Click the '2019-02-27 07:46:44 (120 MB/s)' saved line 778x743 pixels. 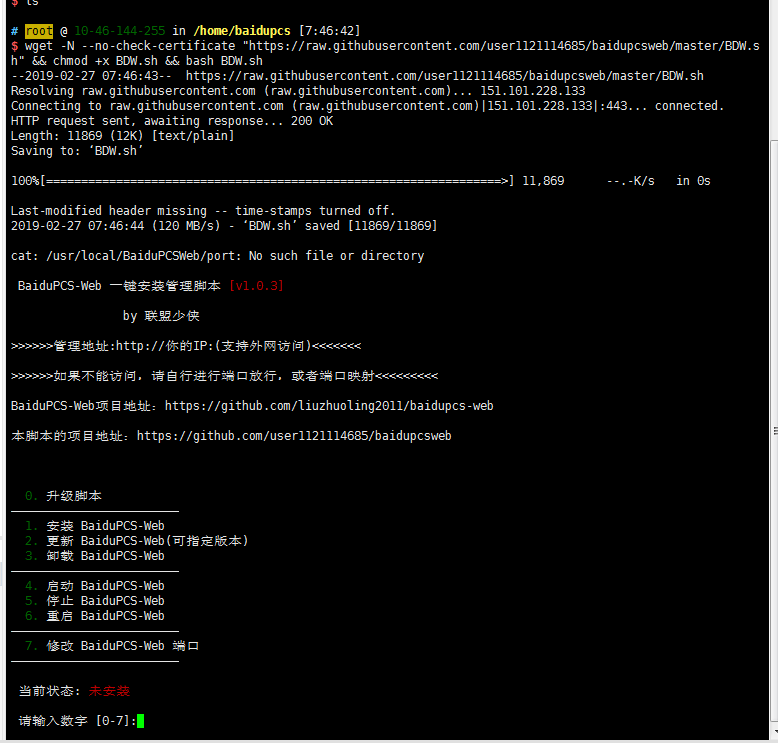224,226
